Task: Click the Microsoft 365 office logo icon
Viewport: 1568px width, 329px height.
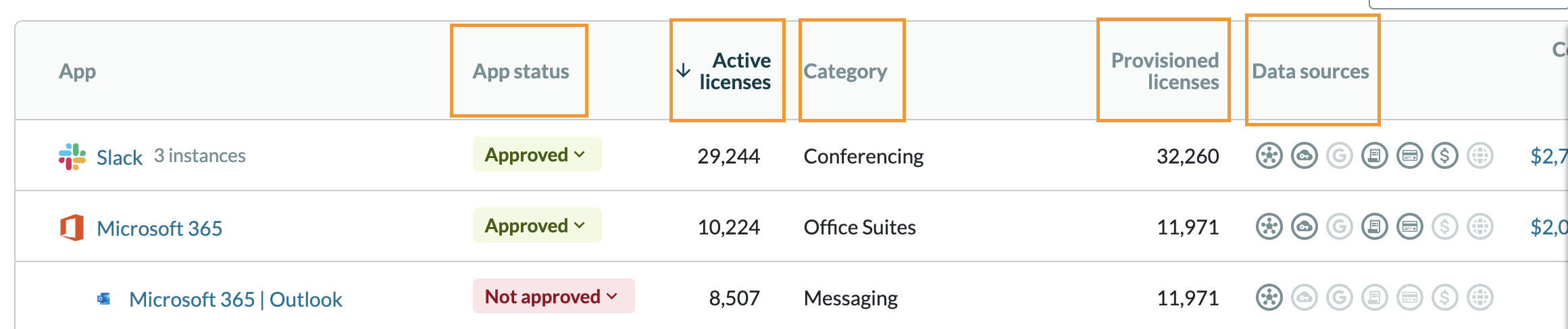Action: [x=72, y=228]
